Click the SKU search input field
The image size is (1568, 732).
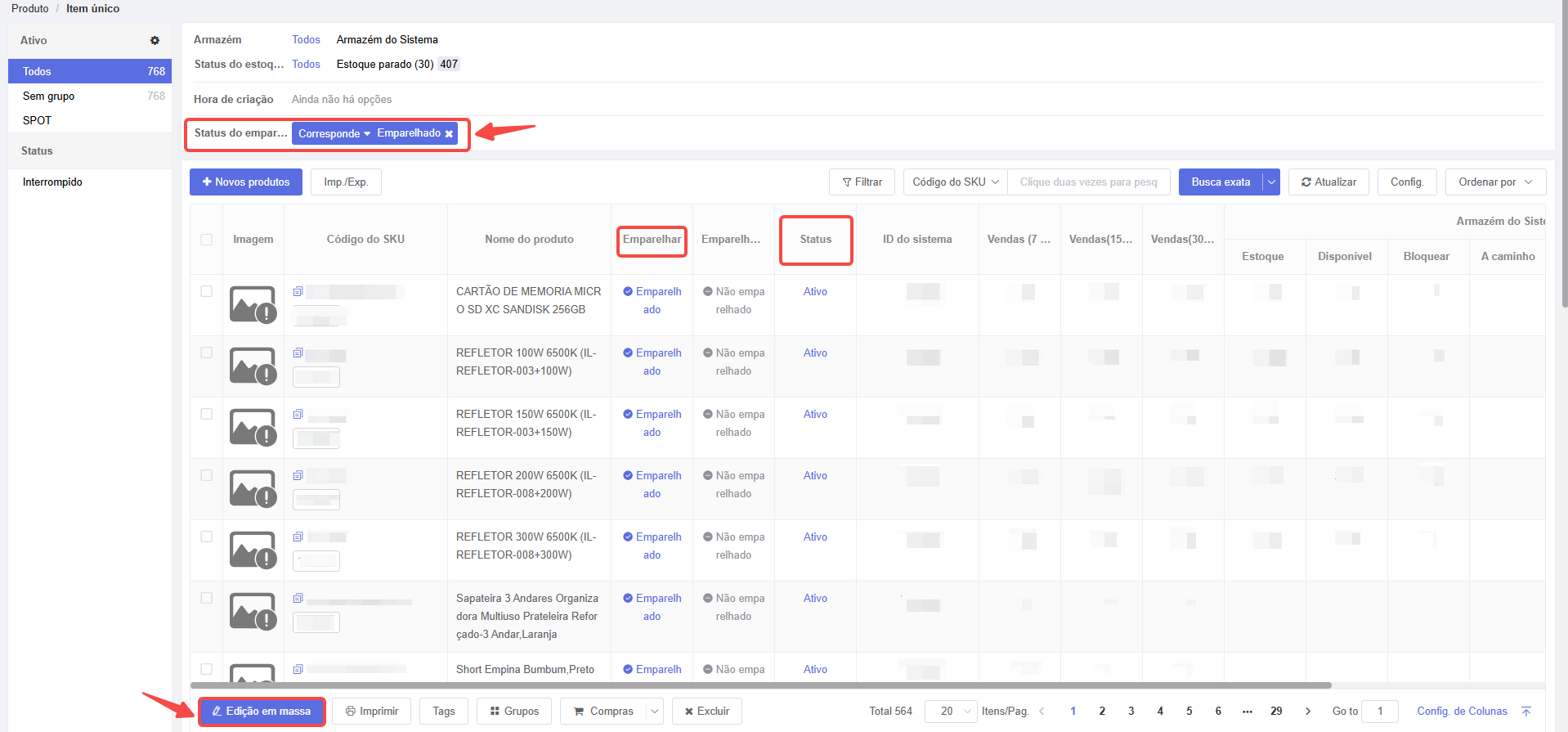coord(1088,182)
